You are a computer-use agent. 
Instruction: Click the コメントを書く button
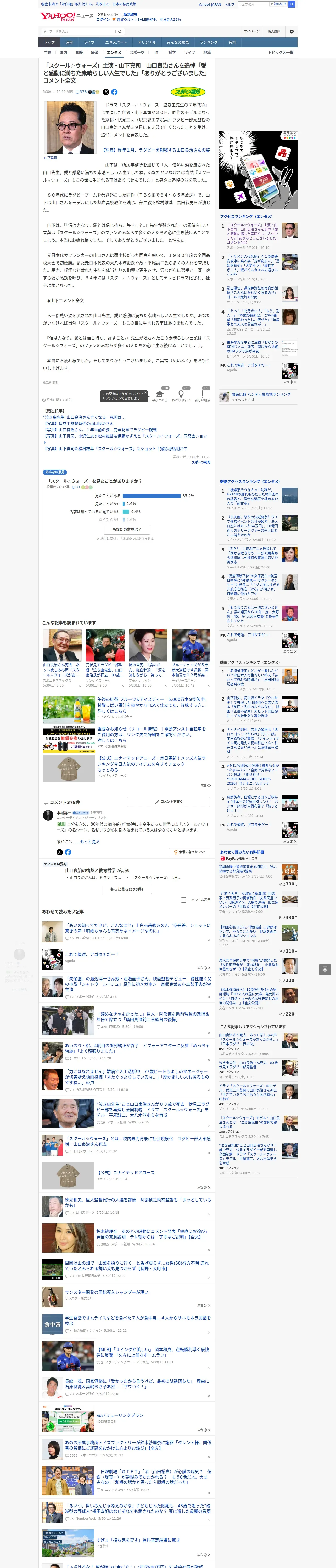(x=169, y=802)
